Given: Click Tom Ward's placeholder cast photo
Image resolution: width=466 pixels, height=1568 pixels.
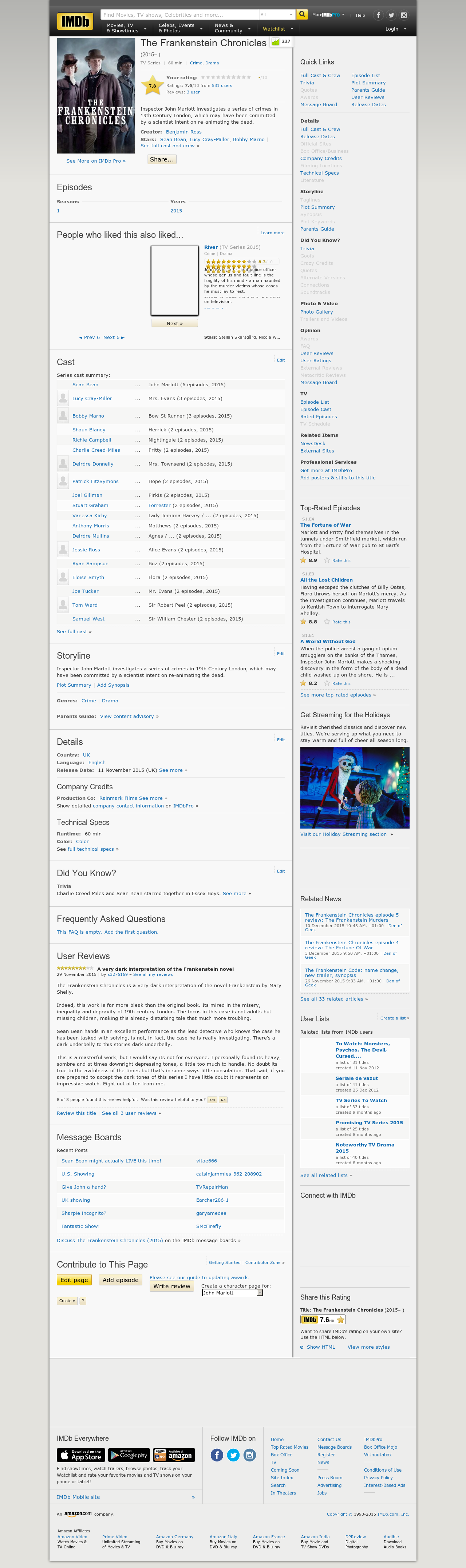Looking at the screenshot, I should pos(63,605).
